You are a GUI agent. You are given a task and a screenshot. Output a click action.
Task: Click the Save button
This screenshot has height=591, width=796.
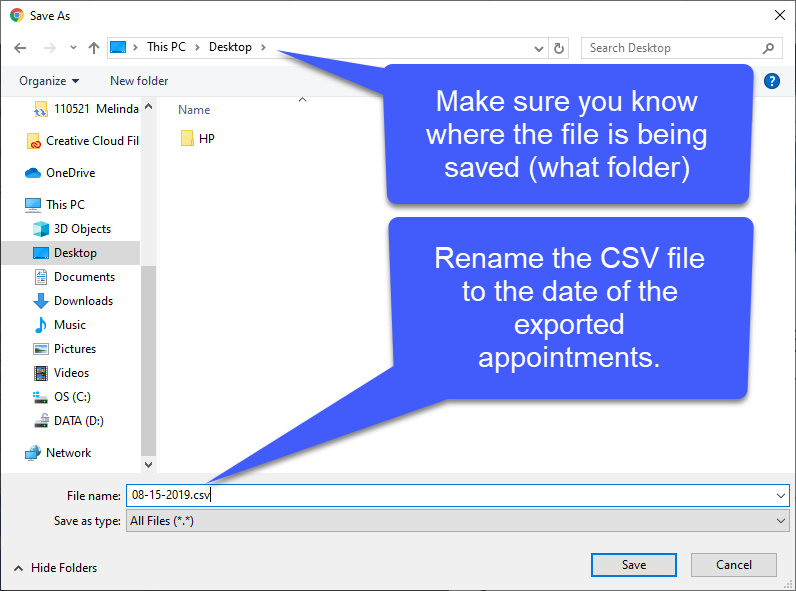click(633, 565)
